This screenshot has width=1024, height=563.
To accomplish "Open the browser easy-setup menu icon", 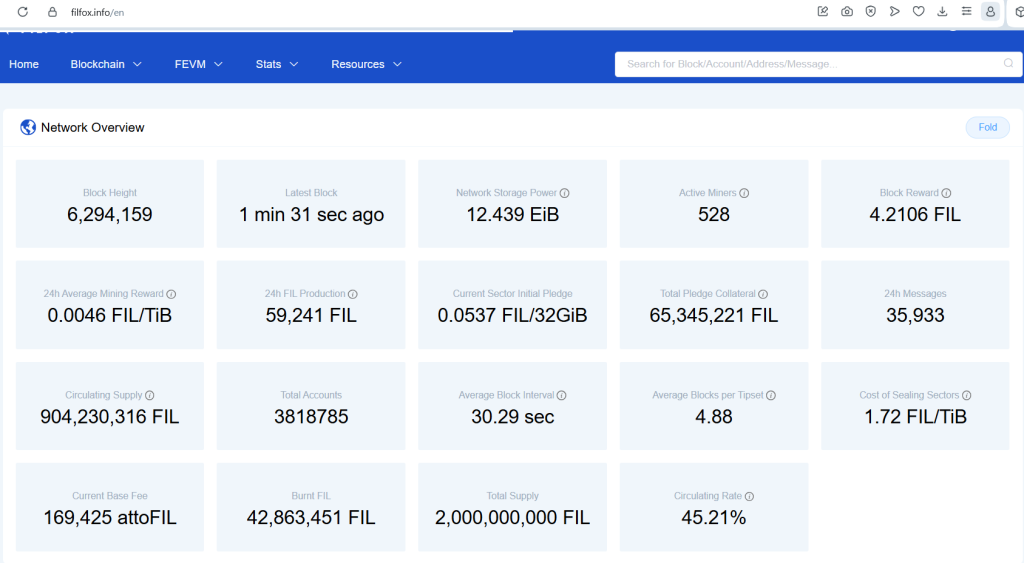I will [967, 11].
